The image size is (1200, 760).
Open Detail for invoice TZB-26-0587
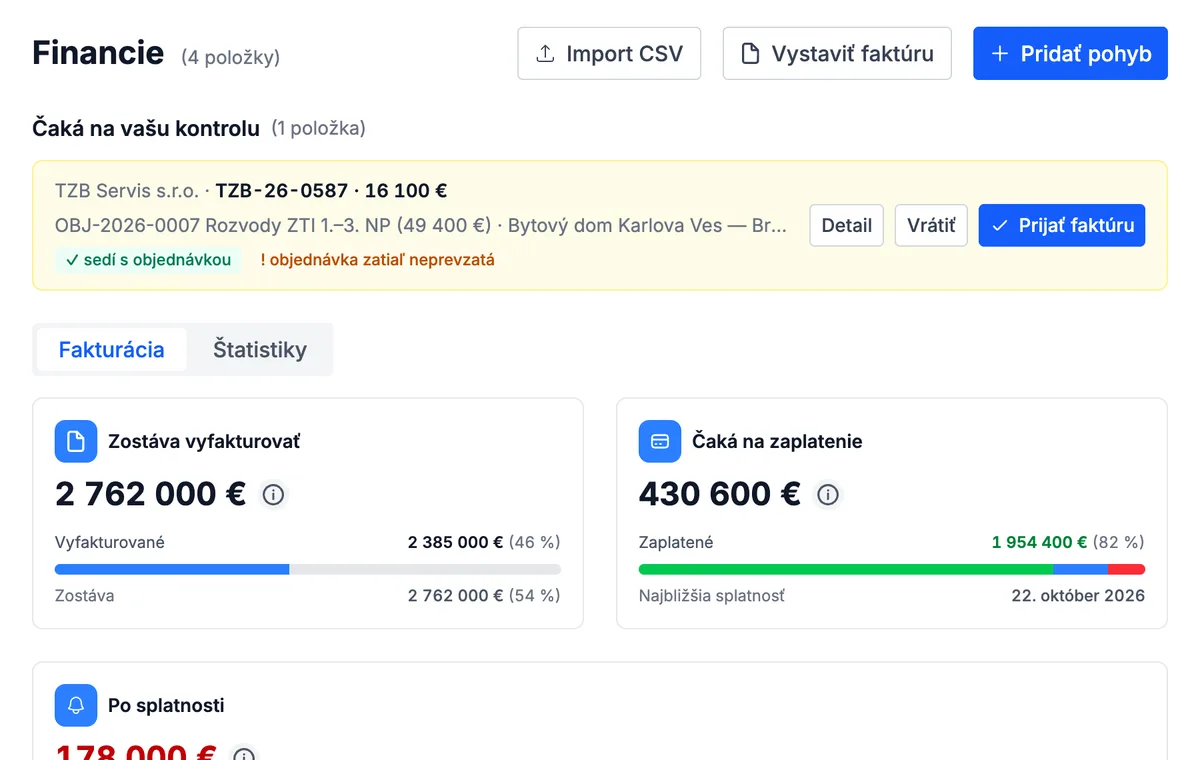tap(846, 225)
